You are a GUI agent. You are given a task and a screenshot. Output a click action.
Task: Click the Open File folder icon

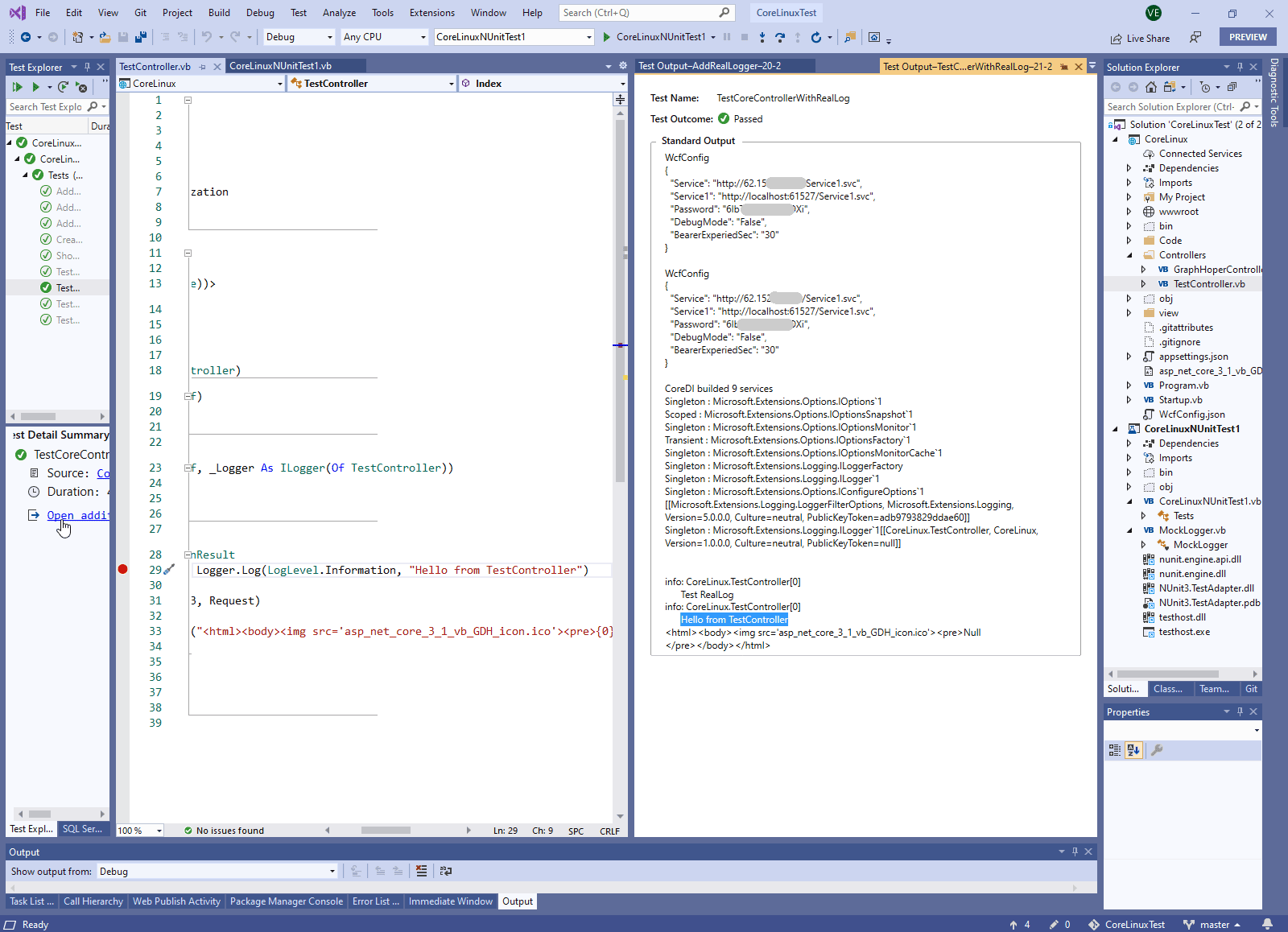(105, 37)
